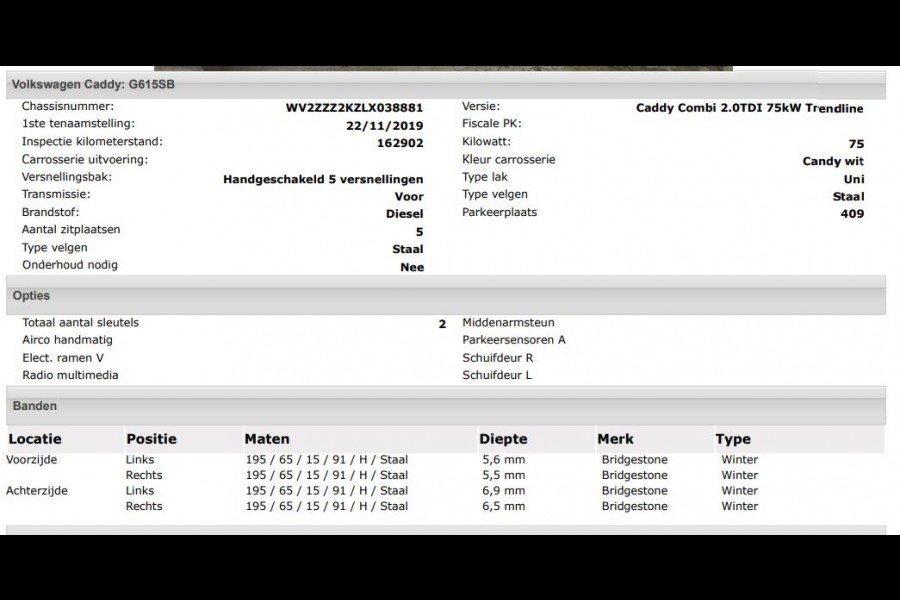Screen dimensions: 900x600
Task: Select the Handgeschakeld 5 versnellingen value
Action: [x=323, y=179]
